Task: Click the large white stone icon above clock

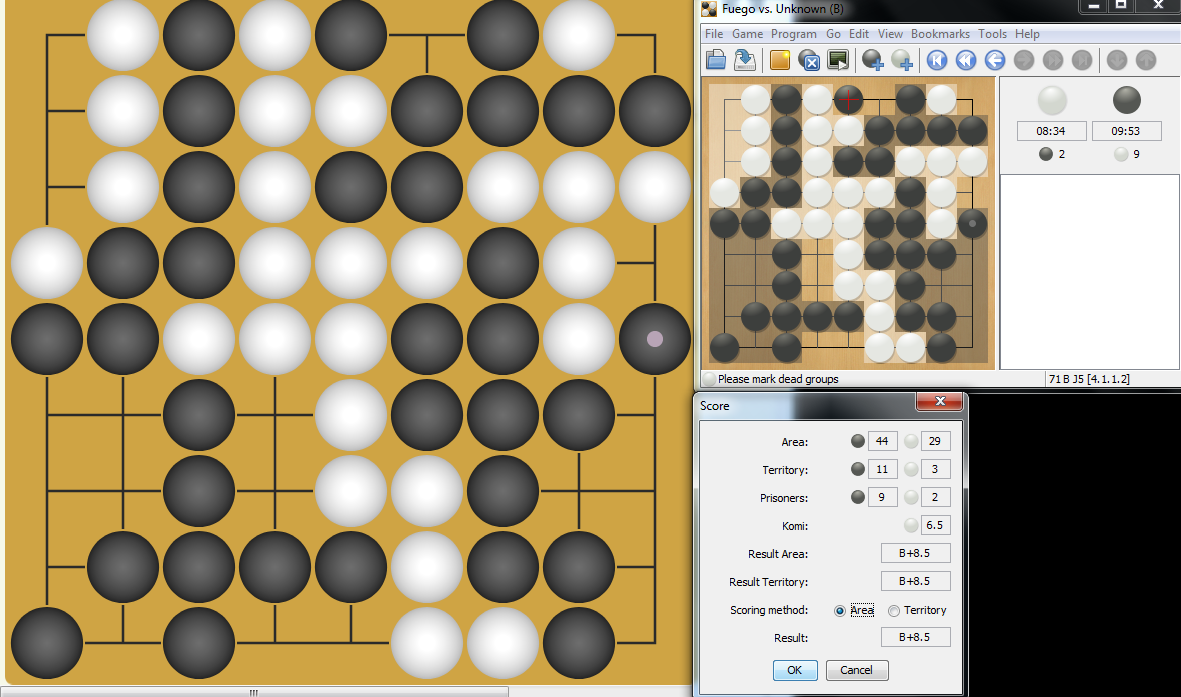Action: pos(1052,99)
